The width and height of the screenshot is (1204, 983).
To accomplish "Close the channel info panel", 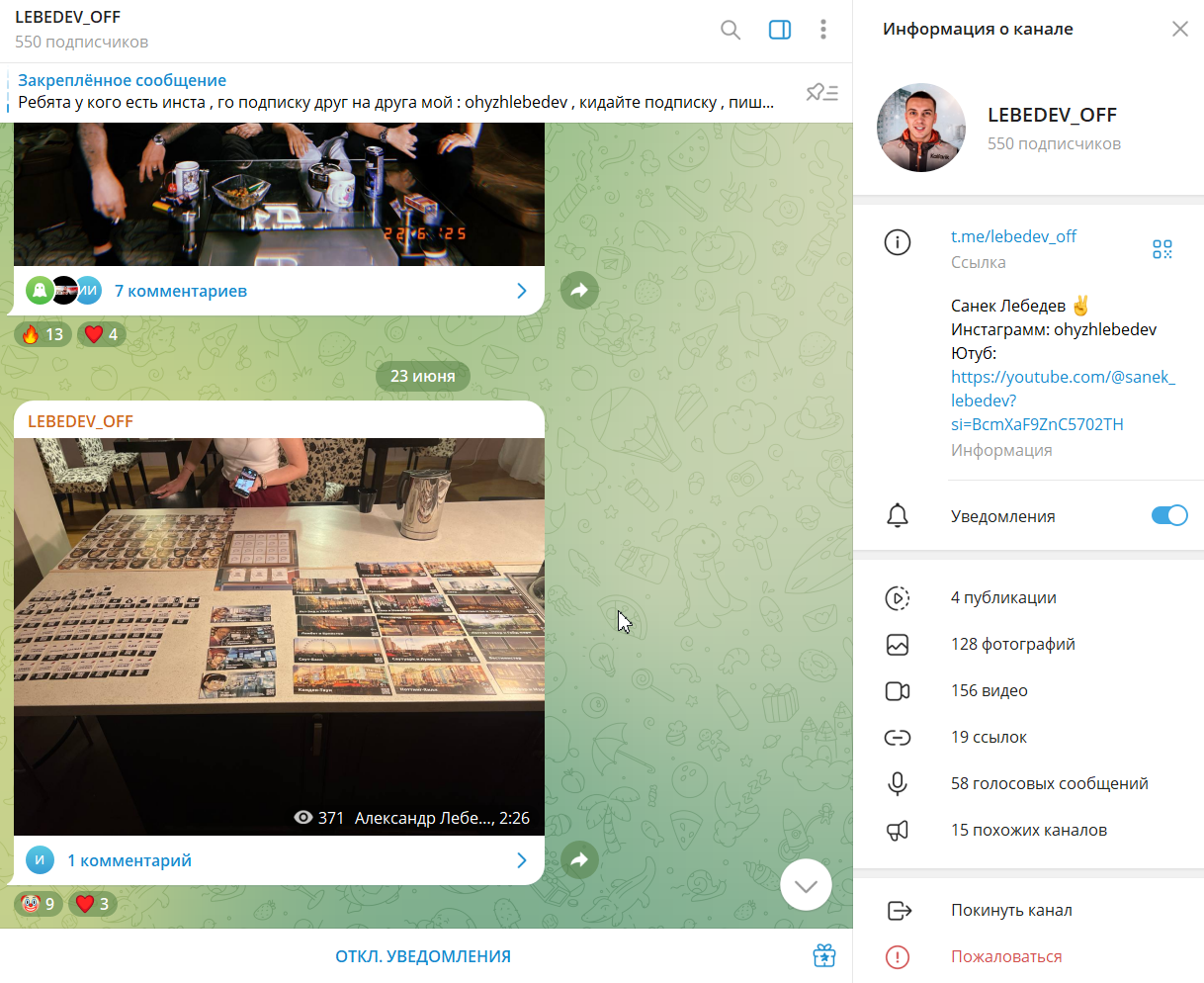I will (1179, 29).
